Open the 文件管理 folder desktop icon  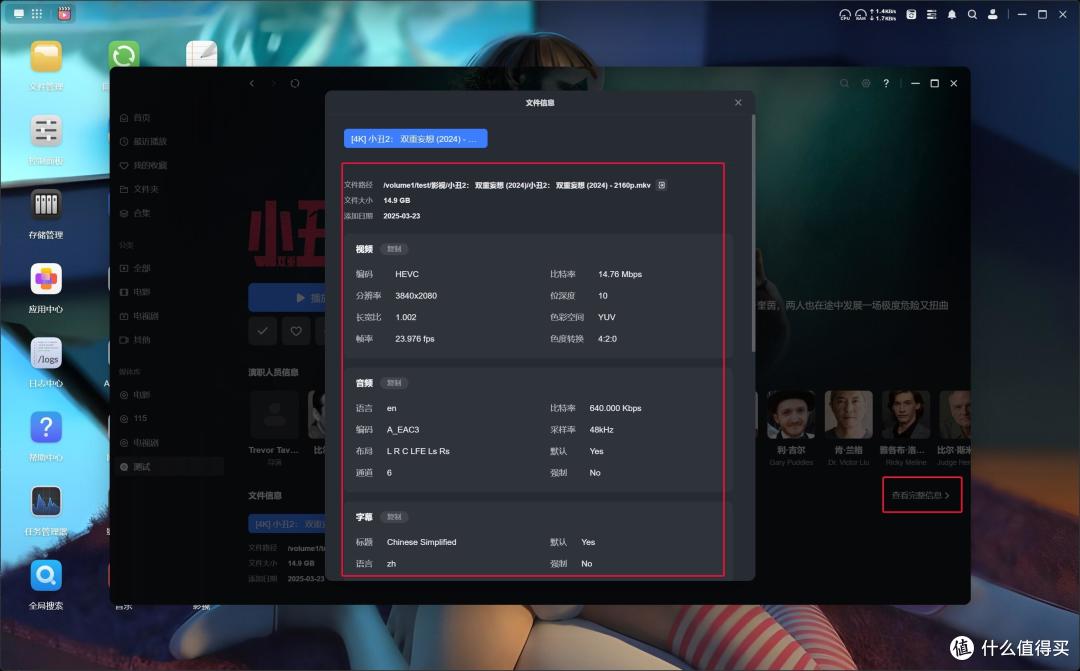click(46, 57)
